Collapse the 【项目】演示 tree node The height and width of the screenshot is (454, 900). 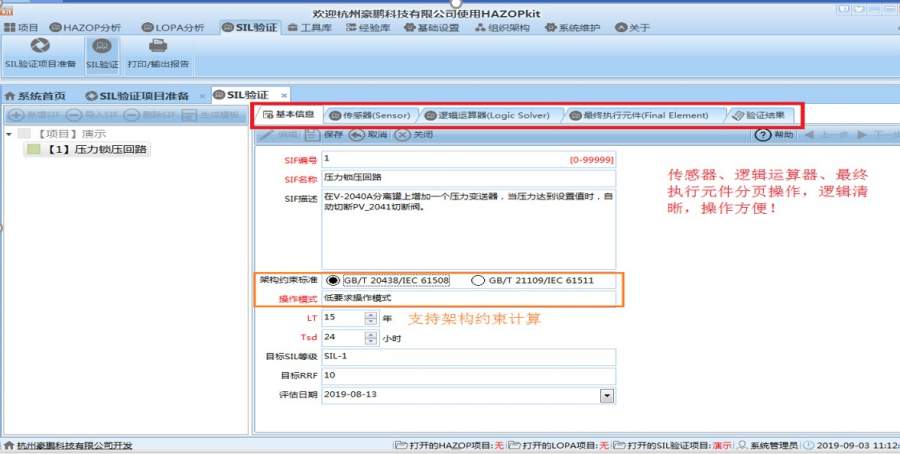click(9, 134)
